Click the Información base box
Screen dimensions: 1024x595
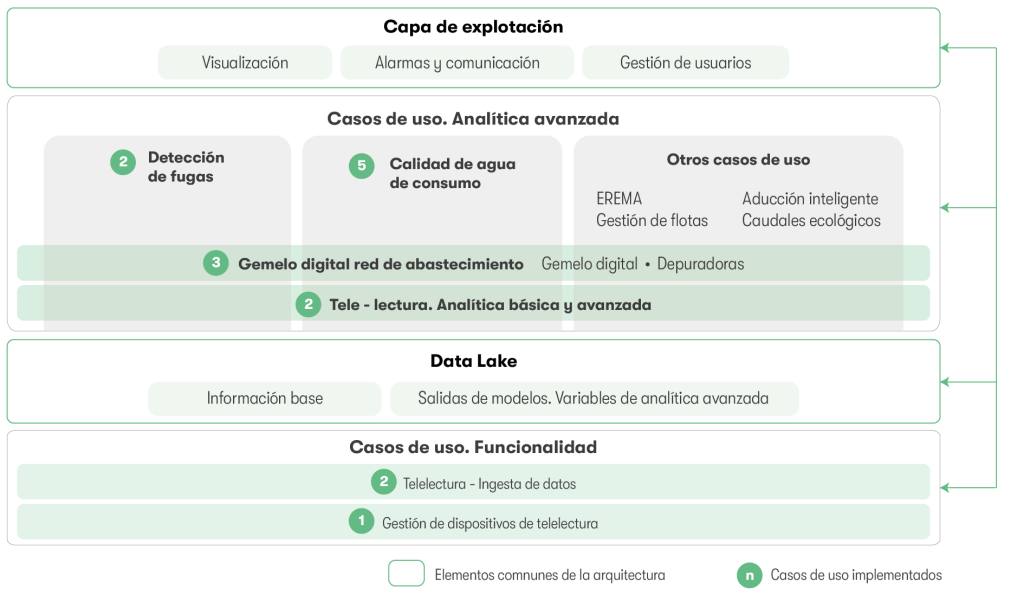264,398
